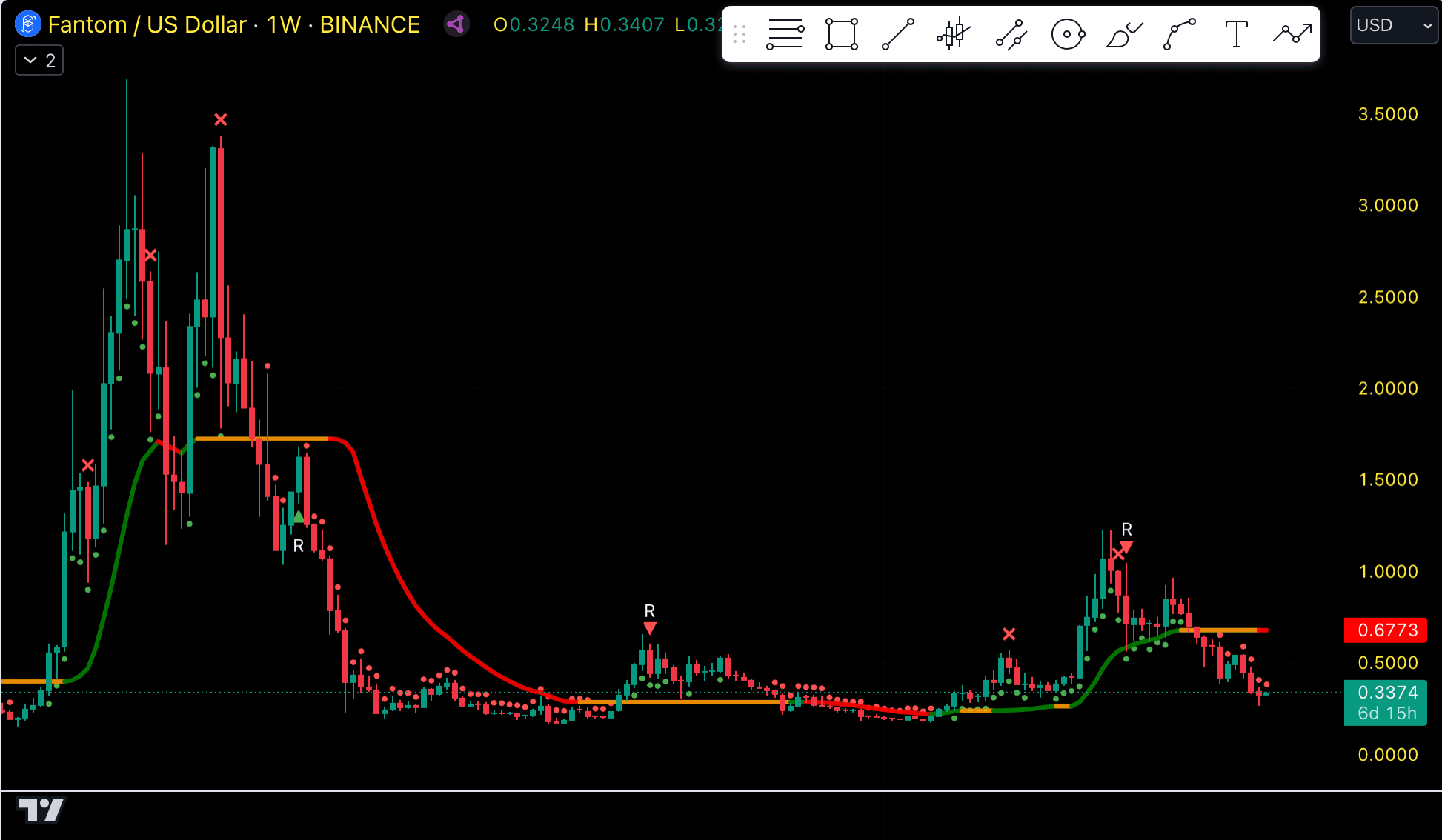Click the 2.5000 price axis label
The image size is (1442, 840).
pyautogui.click(x=1387, y=297)
